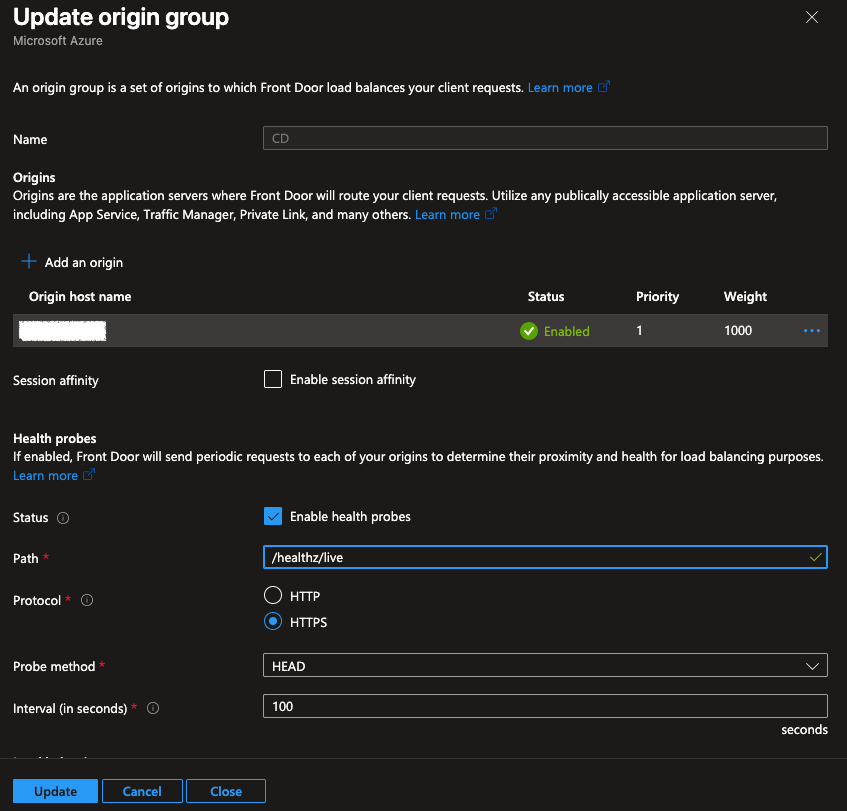The height and width of the screenshot is (811, 847).
Task: Open the Probe method dropdown
Action: point(545,666)
